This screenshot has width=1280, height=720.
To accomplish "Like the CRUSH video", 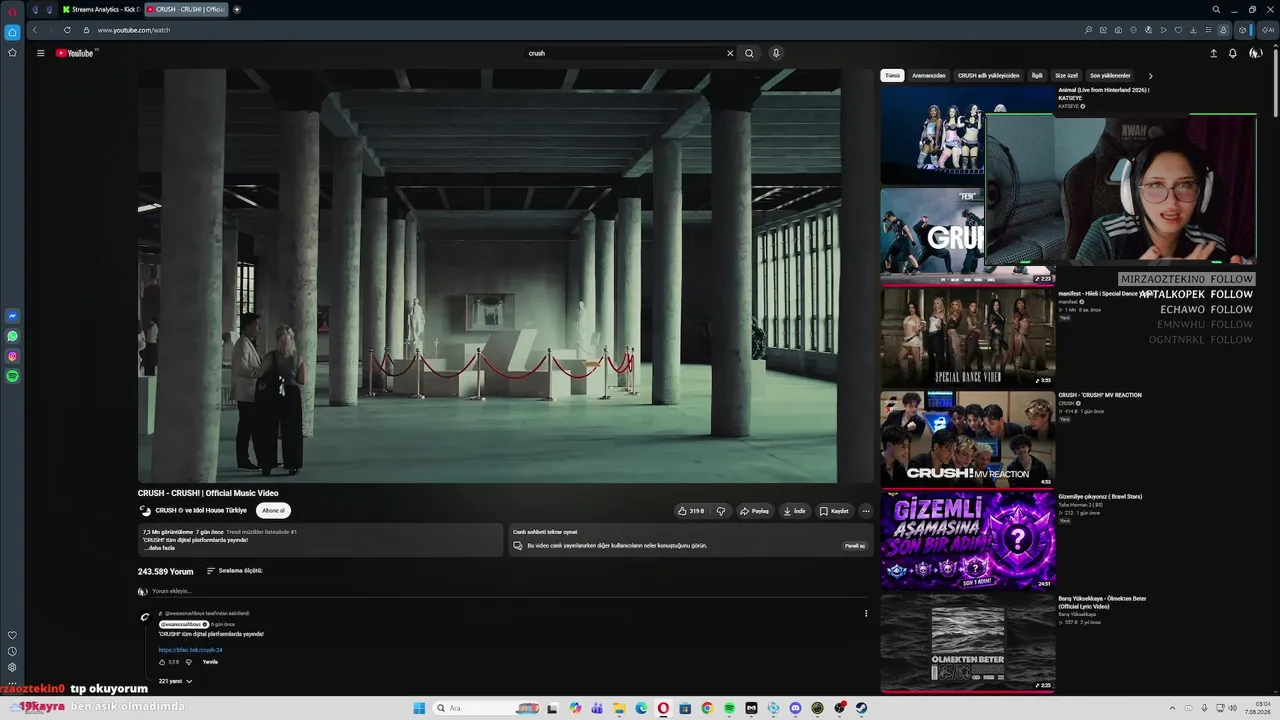I will (690, 511).
